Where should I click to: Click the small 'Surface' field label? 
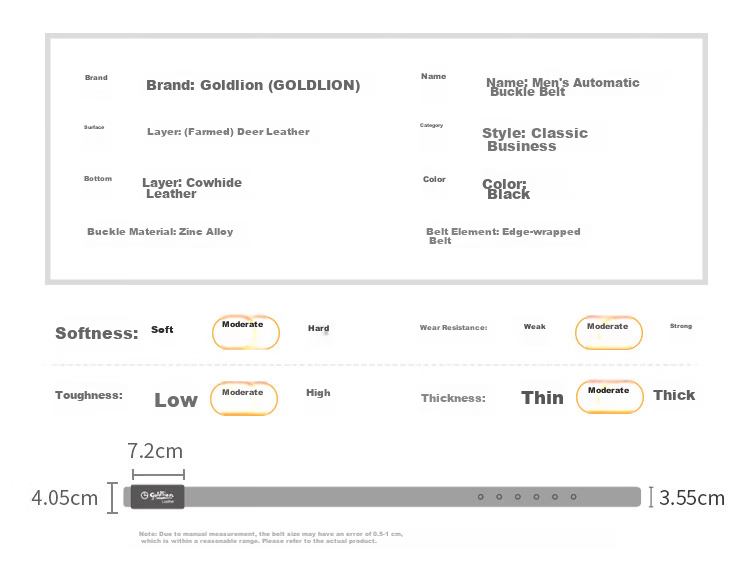coord(94,127)
